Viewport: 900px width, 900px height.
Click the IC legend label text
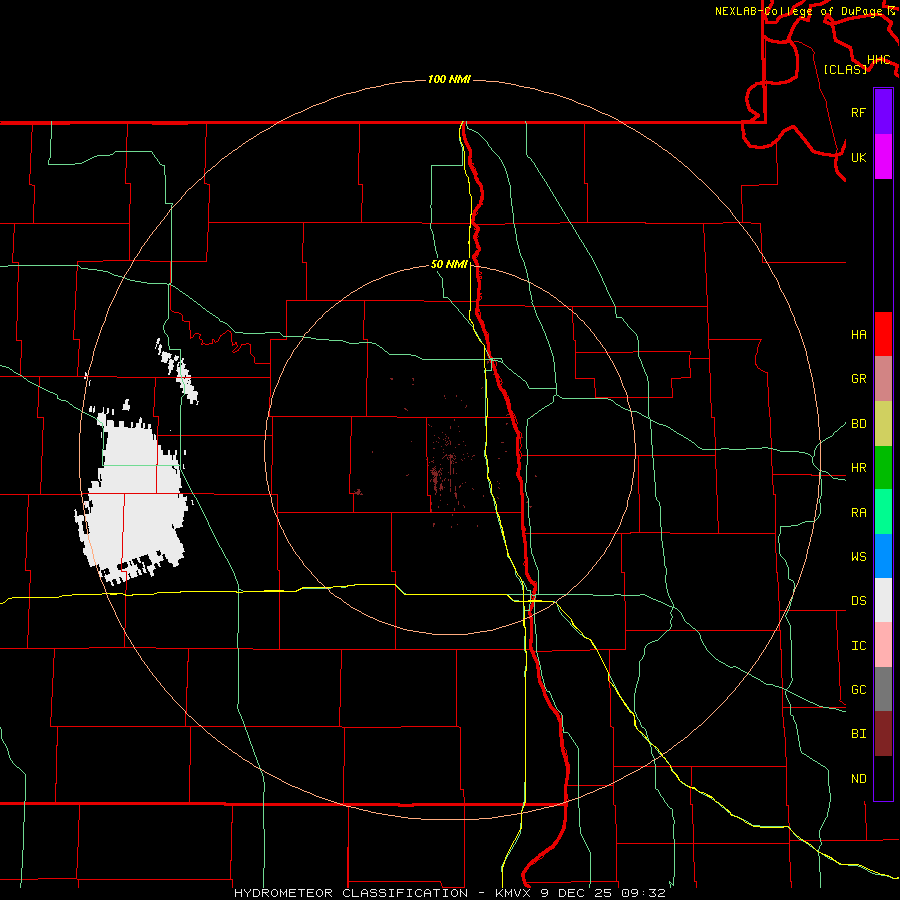coord(859,645)
